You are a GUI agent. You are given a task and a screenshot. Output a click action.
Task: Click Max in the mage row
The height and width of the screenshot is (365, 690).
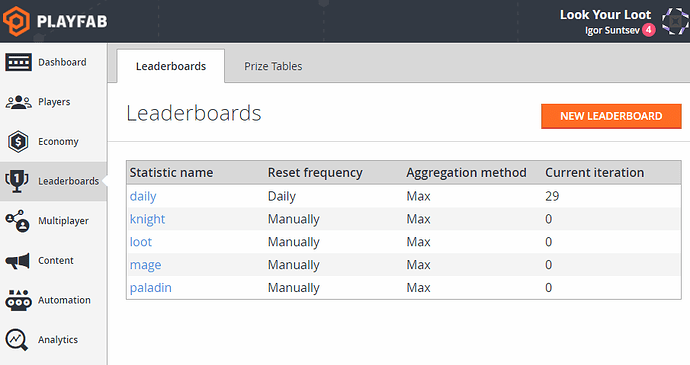click(x=418, y=265)
